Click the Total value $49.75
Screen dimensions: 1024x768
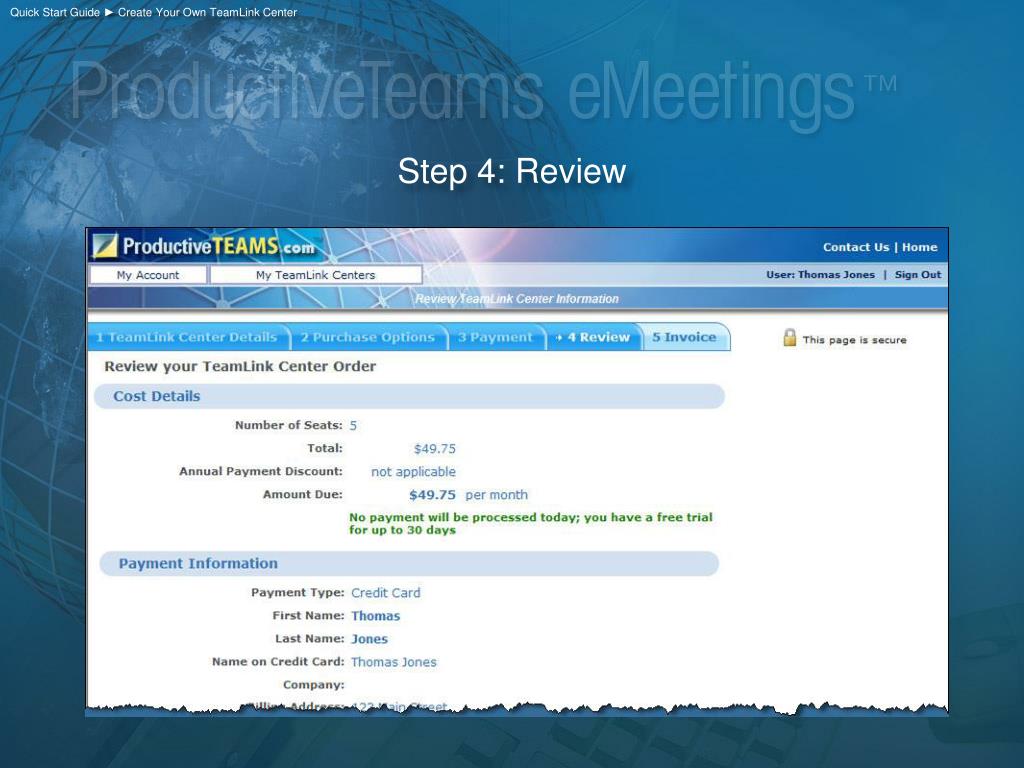(x=434, y=449)
